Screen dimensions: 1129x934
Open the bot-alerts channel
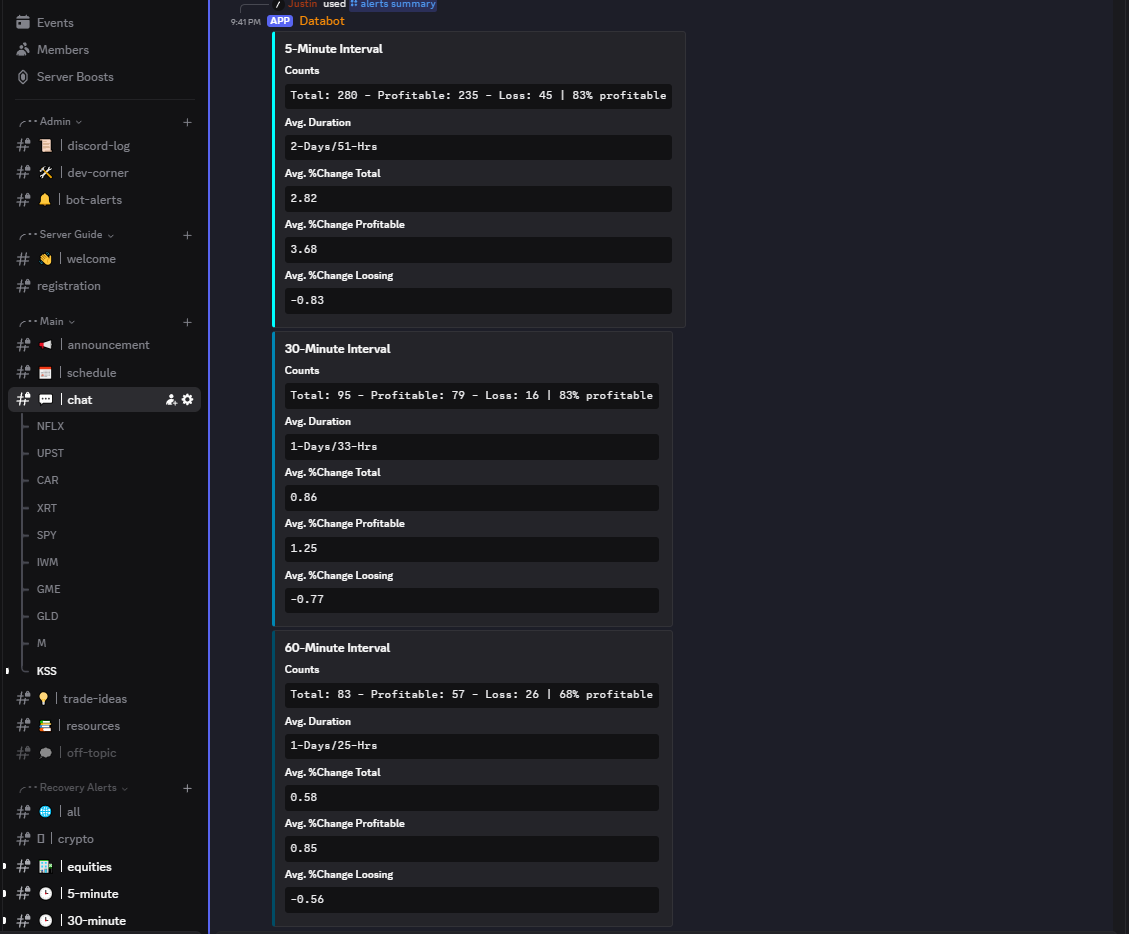pyautogui.click(x=93, y=200)
